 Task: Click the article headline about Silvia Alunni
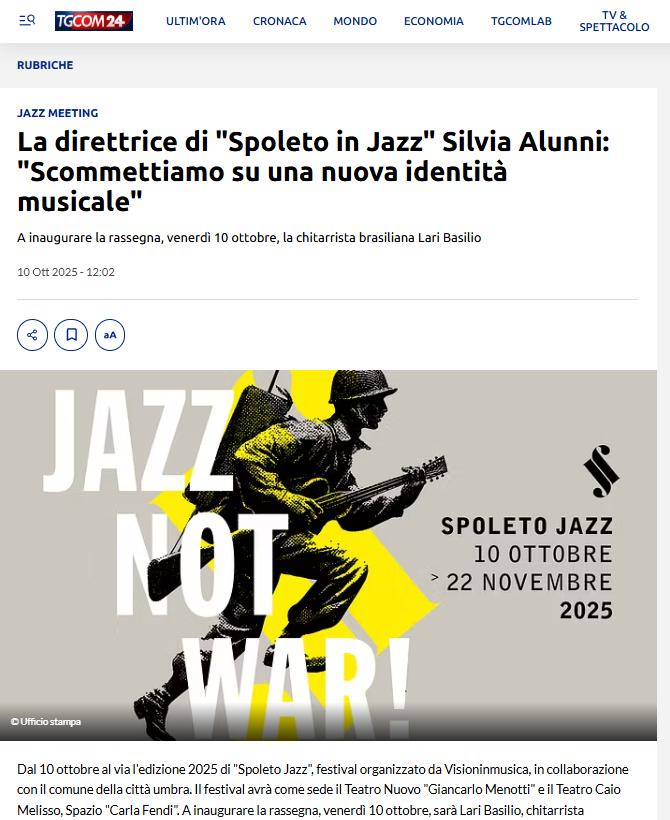click(314, 171)
